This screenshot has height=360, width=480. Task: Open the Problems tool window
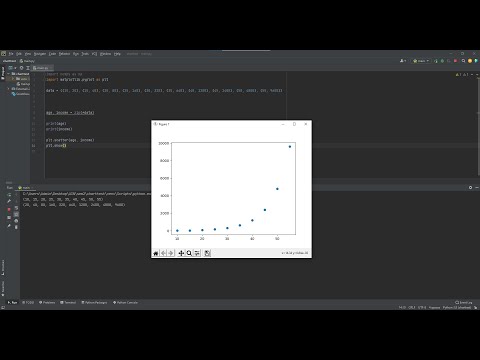click(x=47, y=302)
